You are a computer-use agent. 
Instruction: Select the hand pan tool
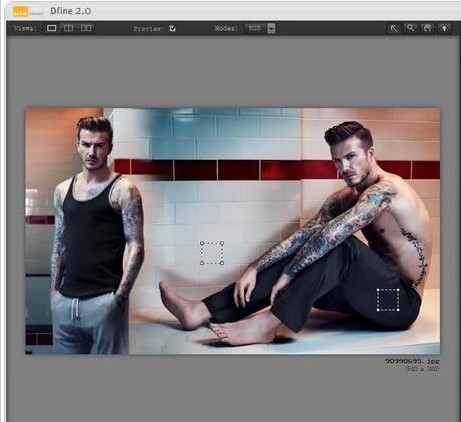[427, 28]
